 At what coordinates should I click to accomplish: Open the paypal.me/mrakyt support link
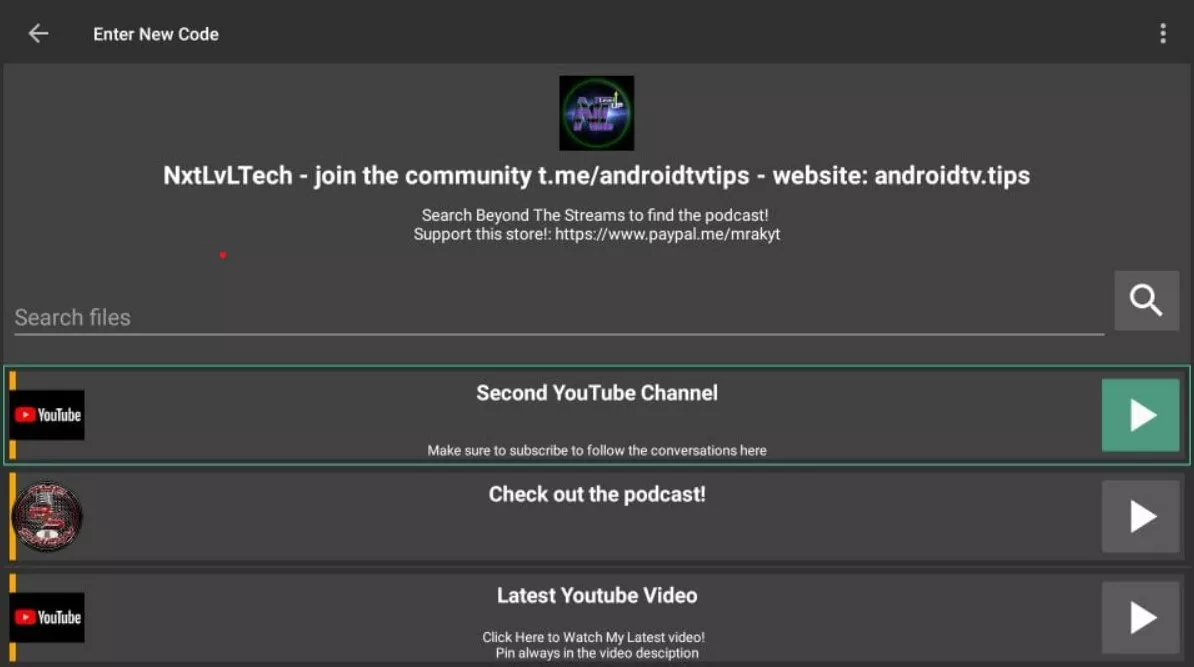(667, 234)
